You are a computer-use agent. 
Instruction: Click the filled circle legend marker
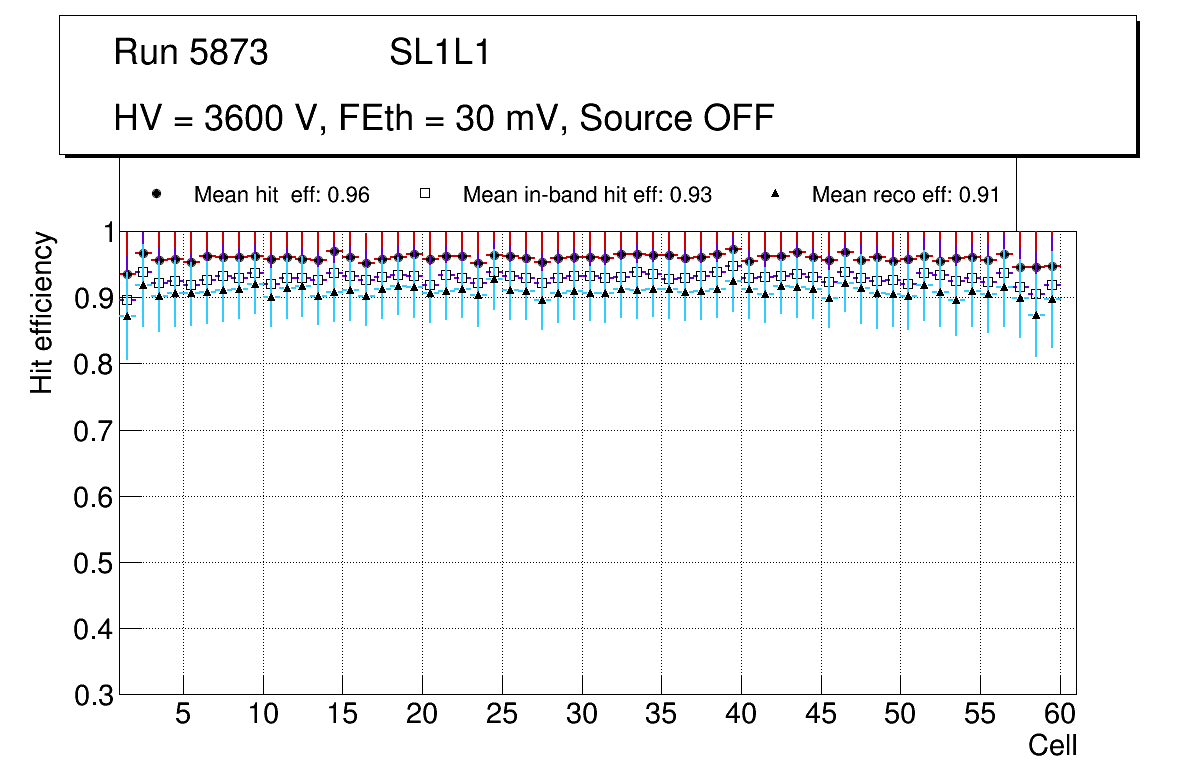pyautogui.click(x=156, y=195)
